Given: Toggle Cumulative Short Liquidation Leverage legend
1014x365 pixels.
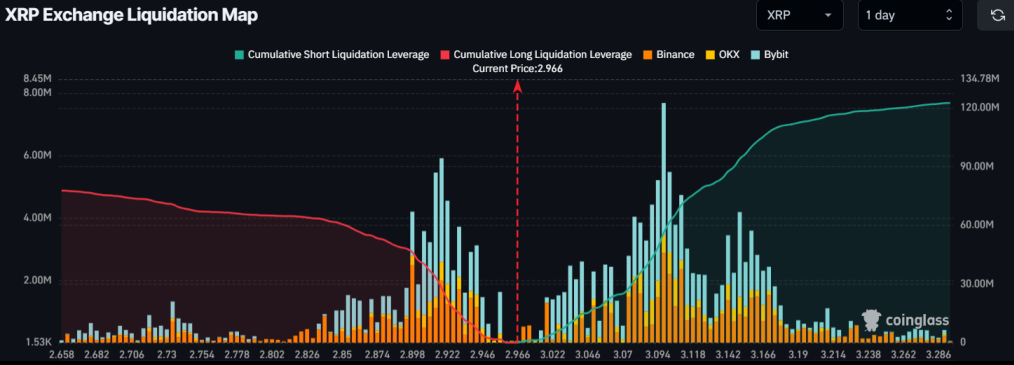Looking at the screenshot, I should (332, 55).
